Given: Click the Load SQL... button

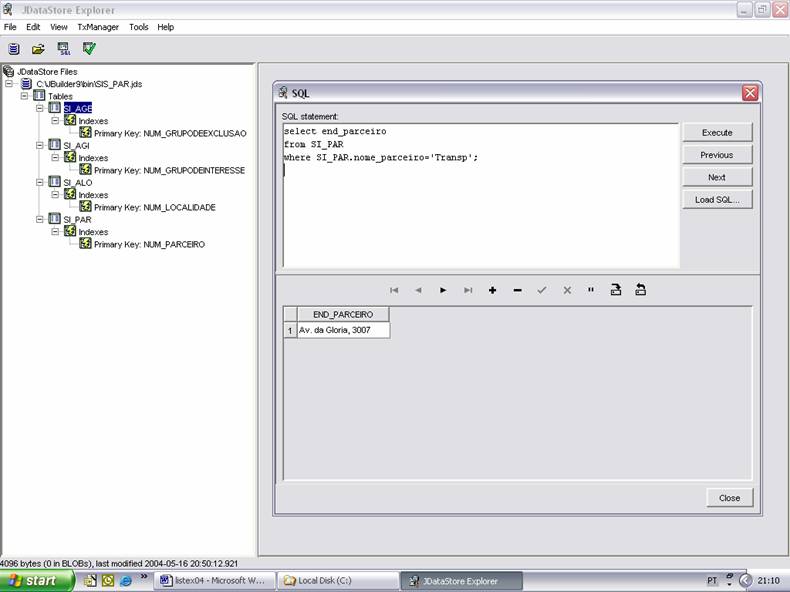Looking at the screenshot, I should (717, 200).
